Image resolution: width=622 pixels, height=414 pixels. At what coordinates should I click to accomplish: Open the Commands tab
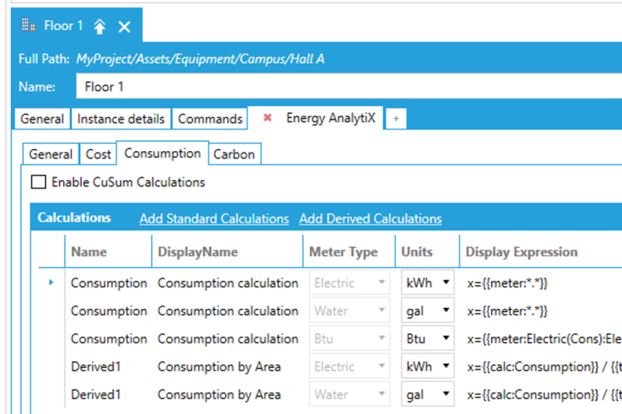[x=210, y=119]
